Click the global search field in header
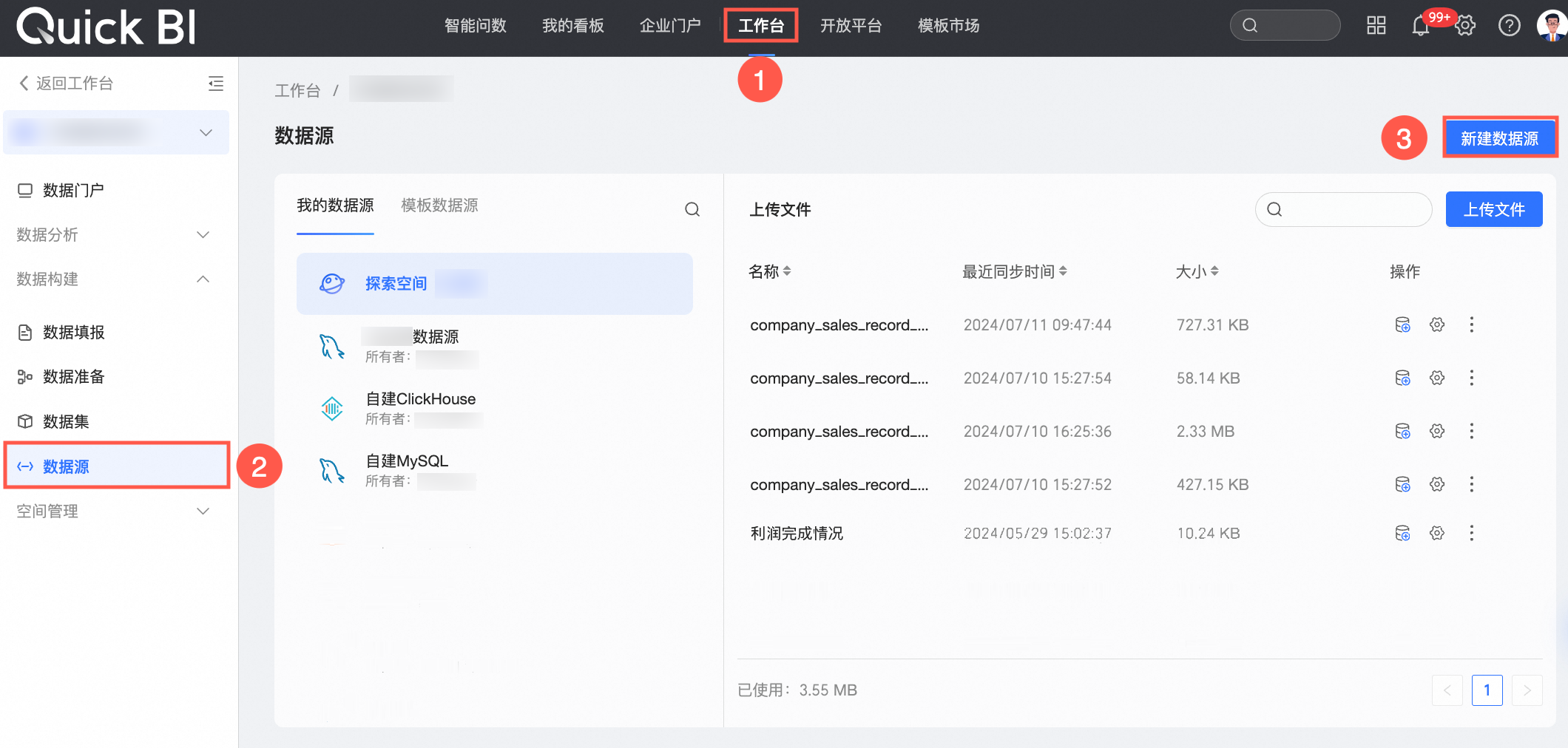The width and height of the screenshot is (1568, 748). [1285, 25]
